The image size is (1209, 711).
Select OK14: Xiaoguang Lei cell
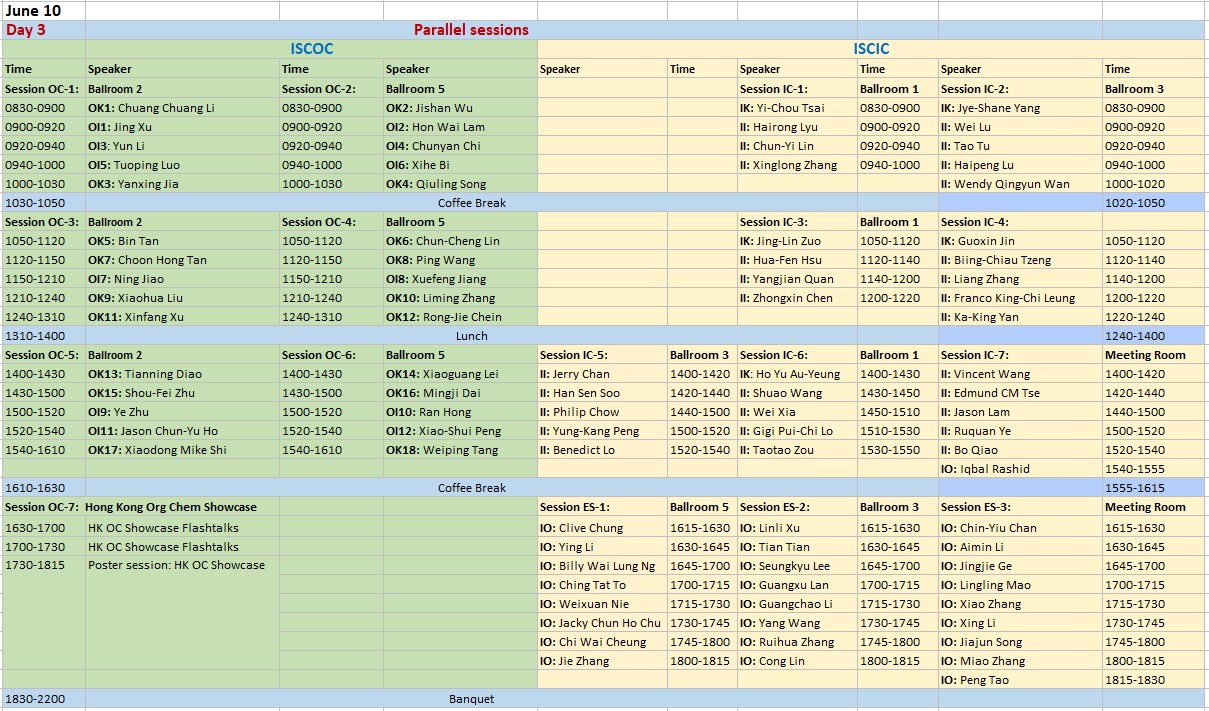click(460, 374)
